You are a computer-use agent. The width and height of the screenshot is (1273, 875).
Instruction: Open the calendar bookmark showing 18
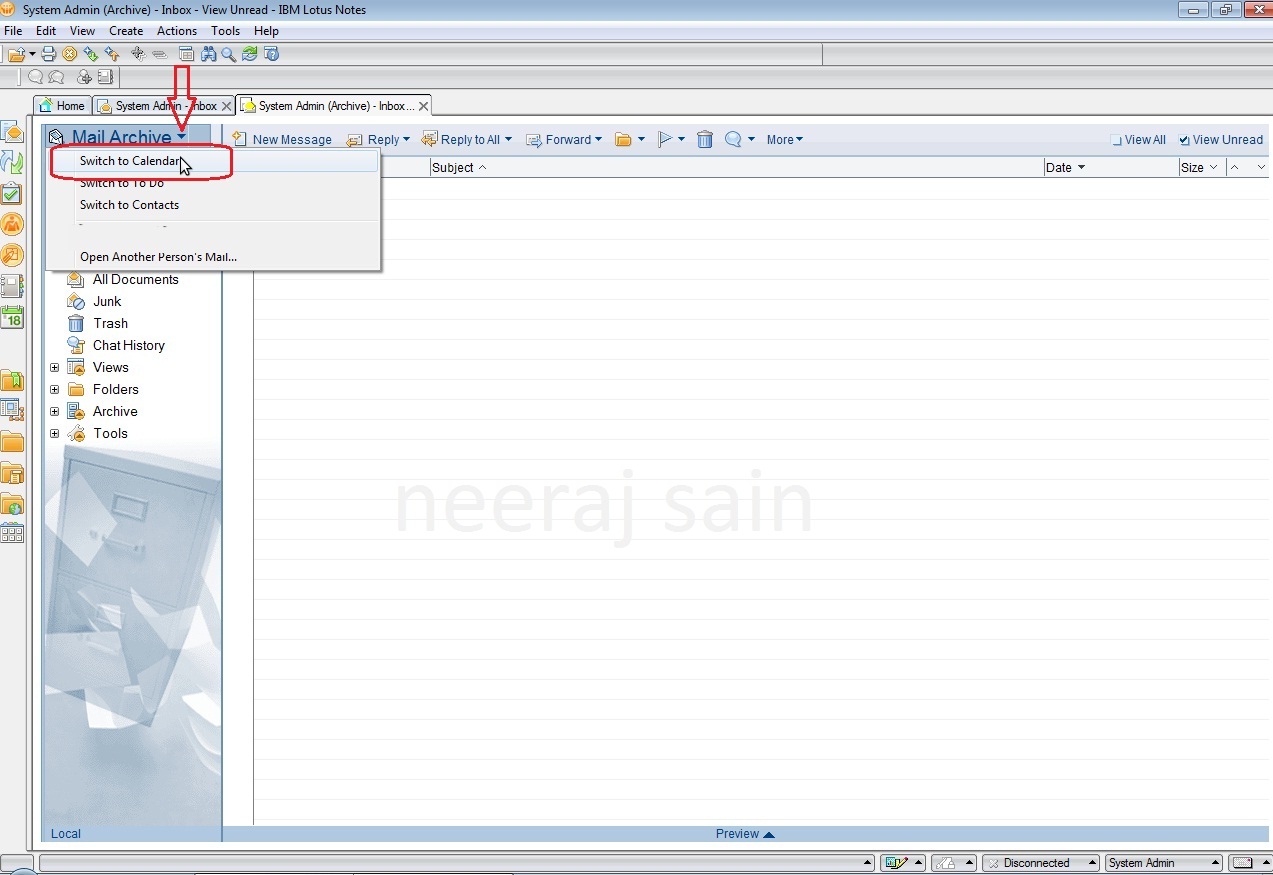click(x=12, y=318)
